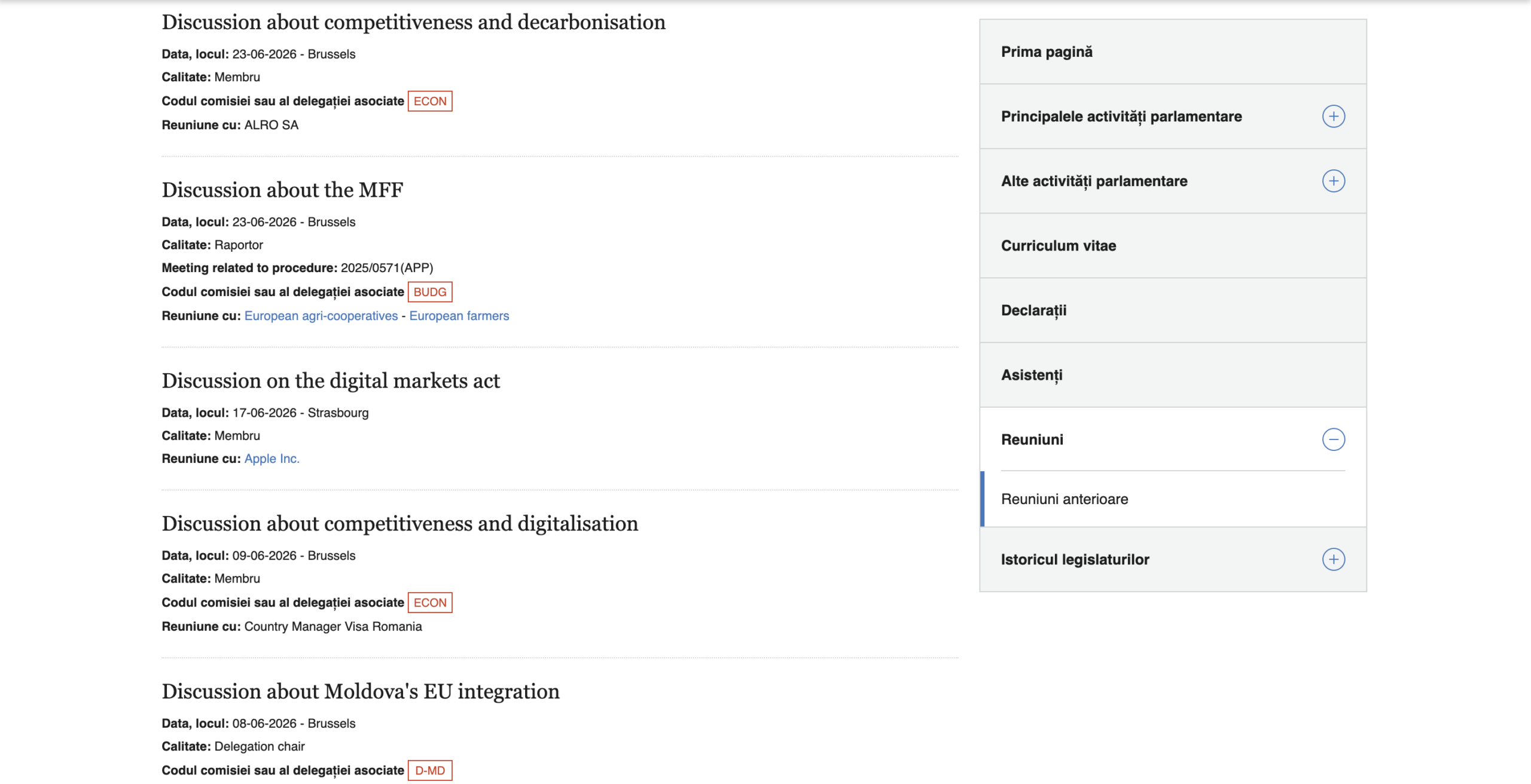Click the Alte activități parlamentare heading
The image size is (1531, 784).
(x=1094, y=181)
